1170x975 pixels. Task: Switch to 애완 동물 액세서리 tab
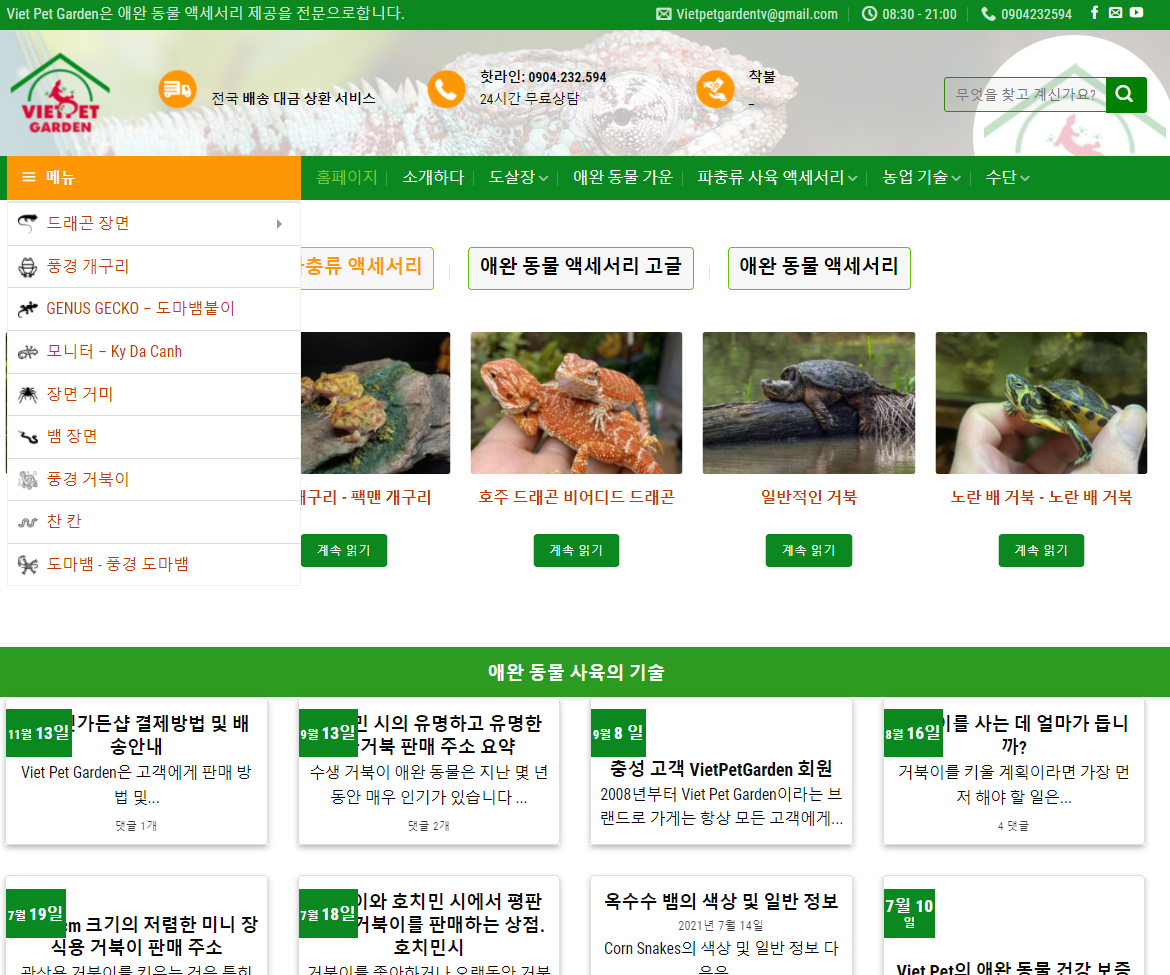pos(819,268)
